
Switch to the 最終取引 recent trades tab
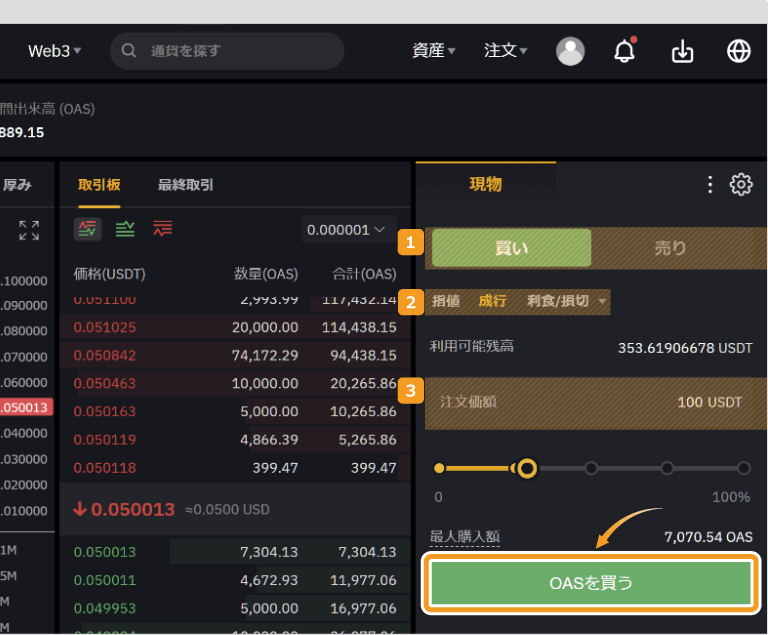186,185
